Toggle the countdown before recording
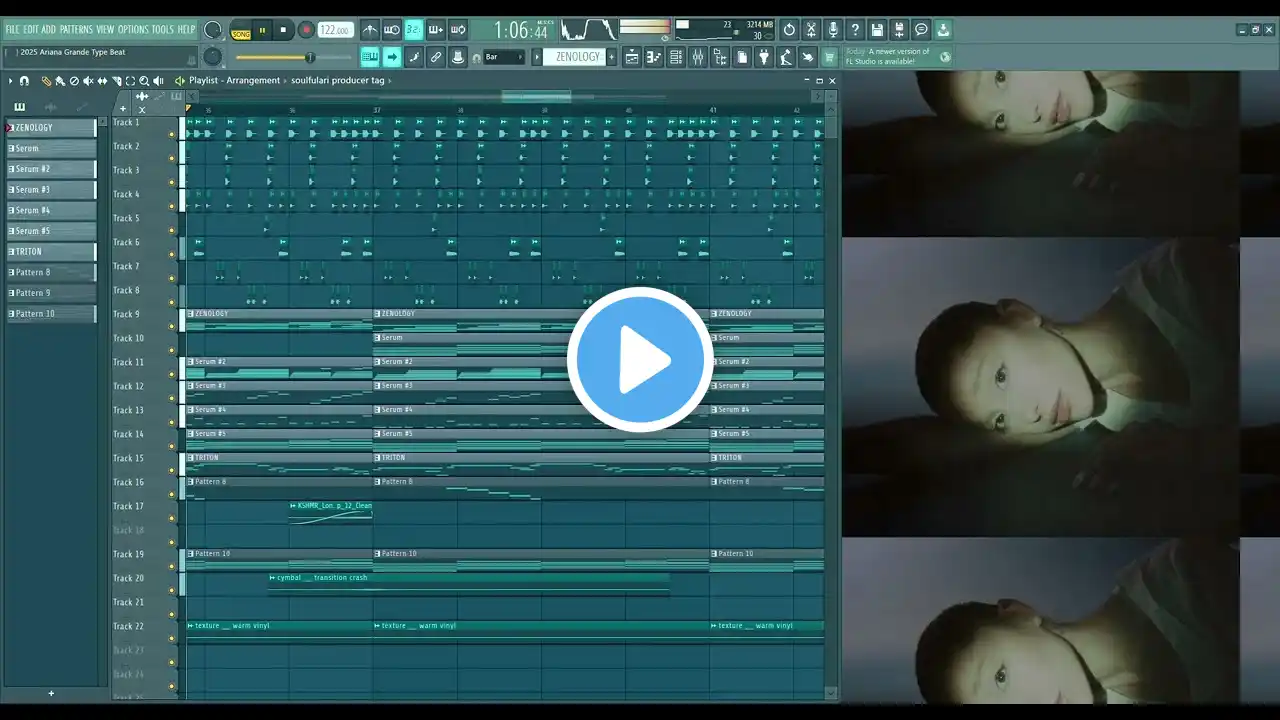 tap(413, 30)
